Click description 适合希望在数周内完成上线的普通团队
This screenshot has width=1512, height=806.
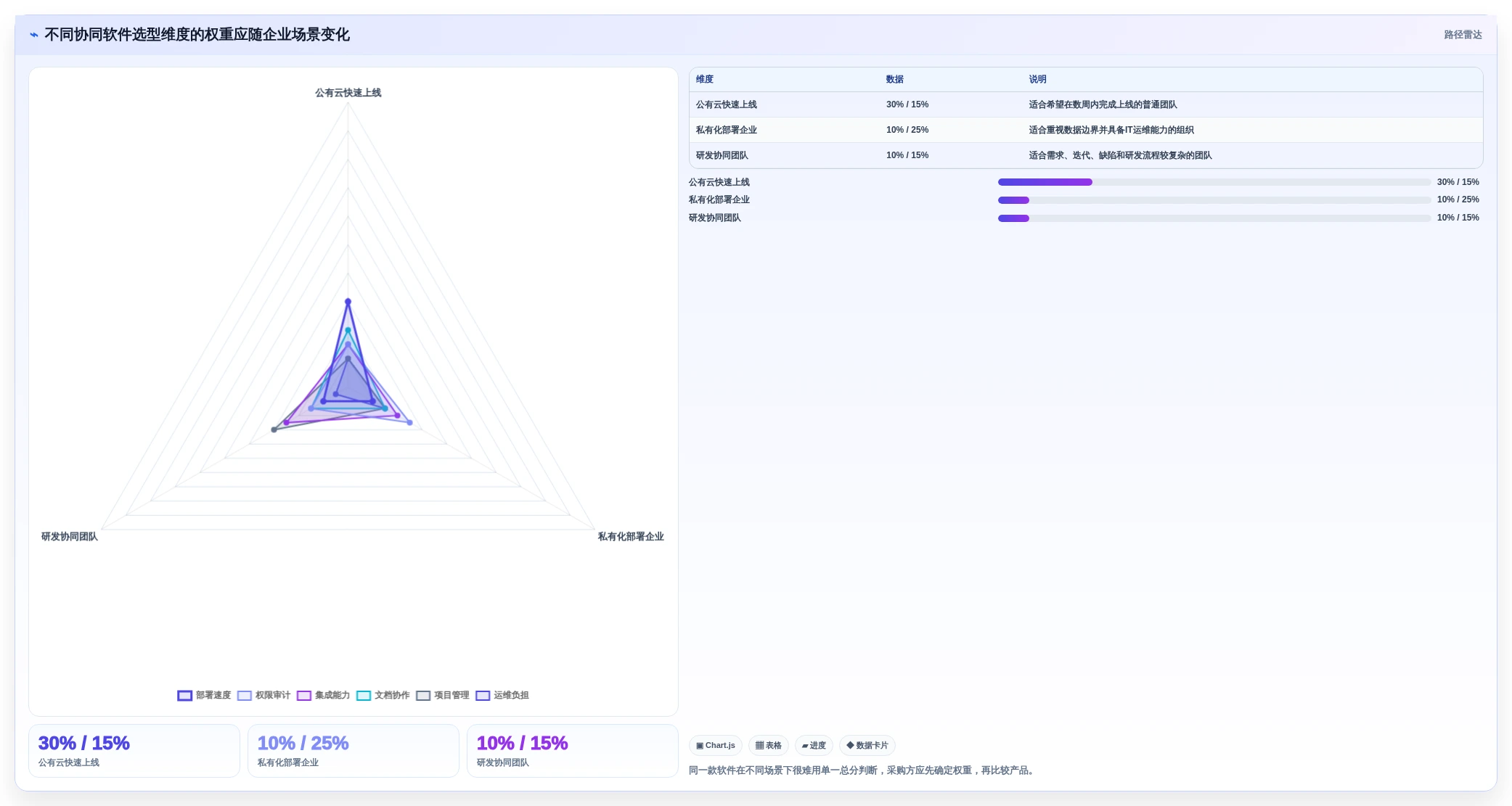(1103, 104)
